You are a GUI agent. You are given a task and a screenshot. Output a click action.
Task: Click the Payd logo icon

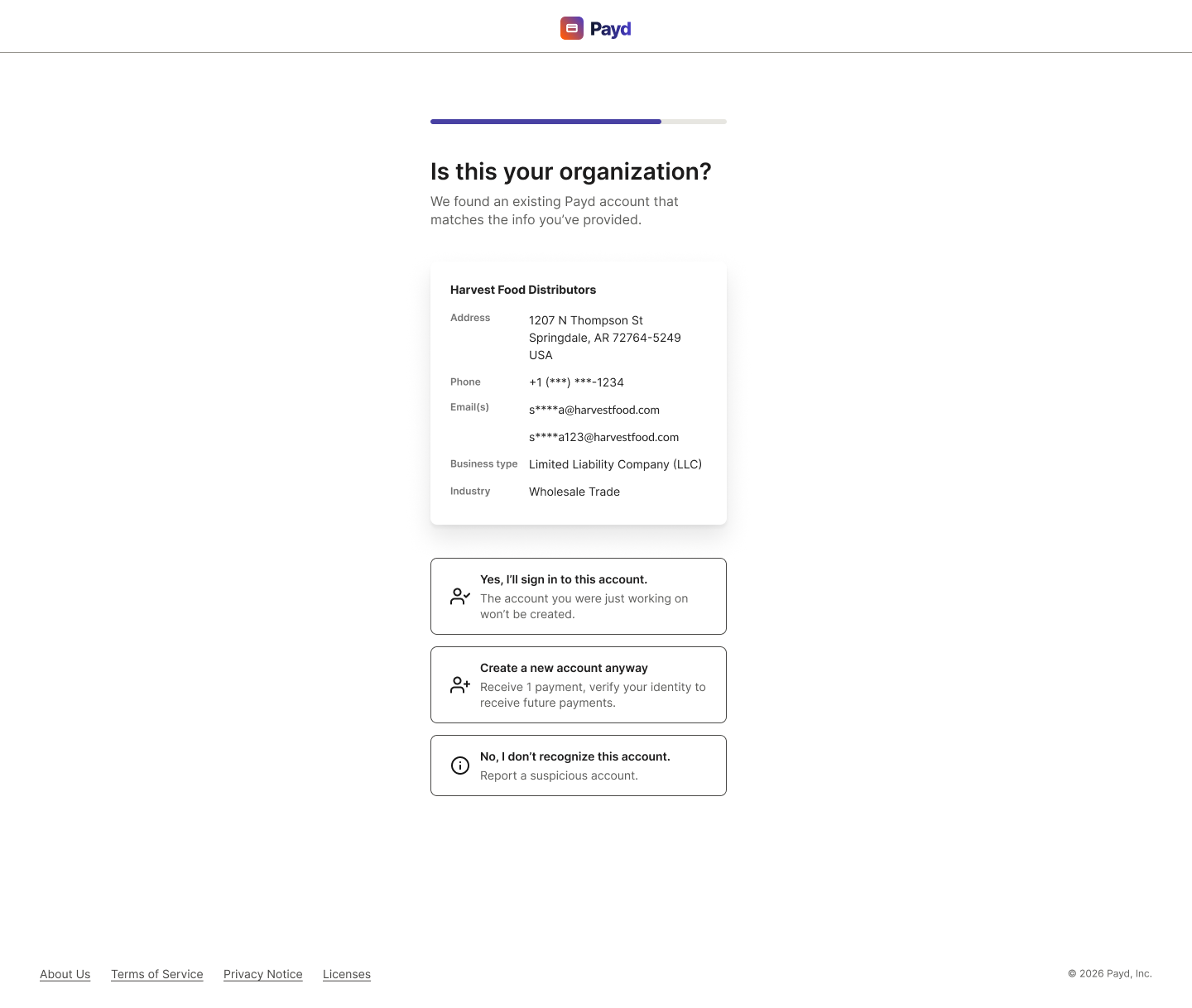tap(572, 28)
